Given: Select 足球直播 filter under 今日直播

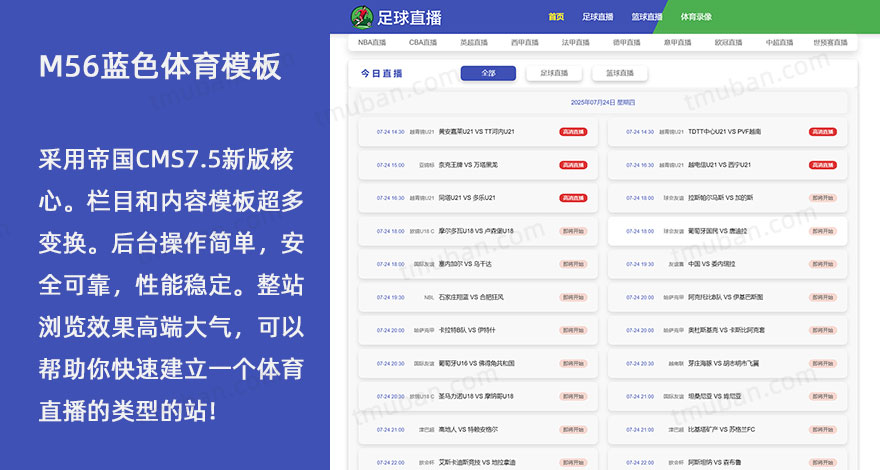Looking at the screenshot, I should tap(554, 73).
